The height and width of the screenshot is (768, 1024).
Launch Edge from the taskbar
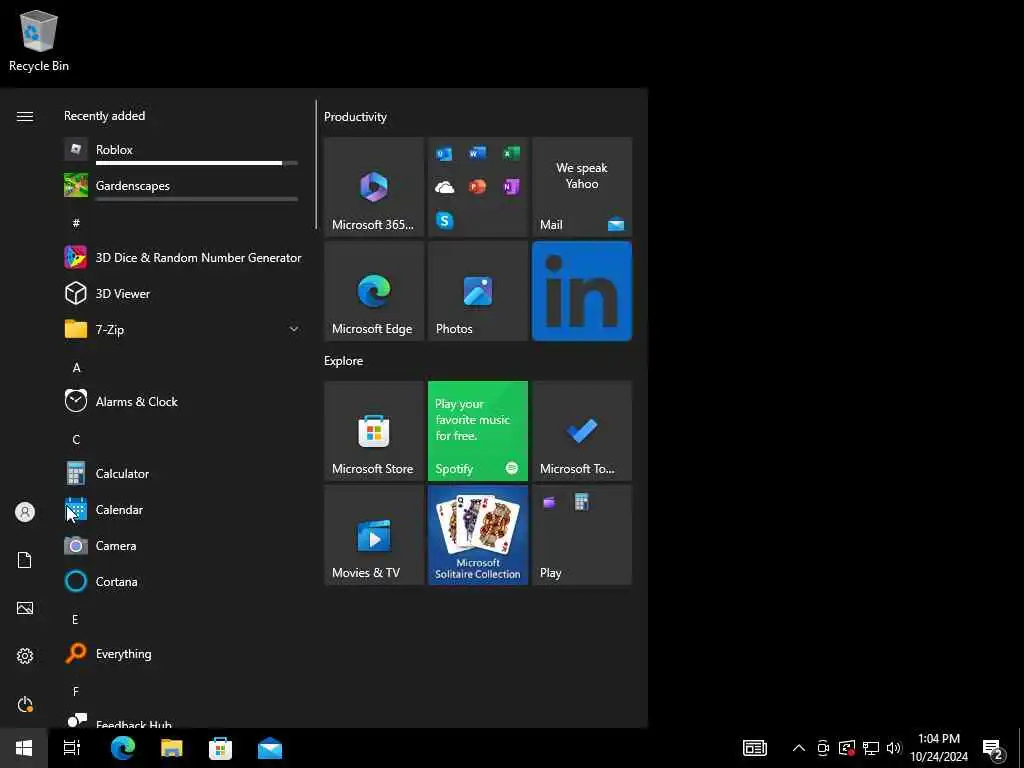pos(122,748)
